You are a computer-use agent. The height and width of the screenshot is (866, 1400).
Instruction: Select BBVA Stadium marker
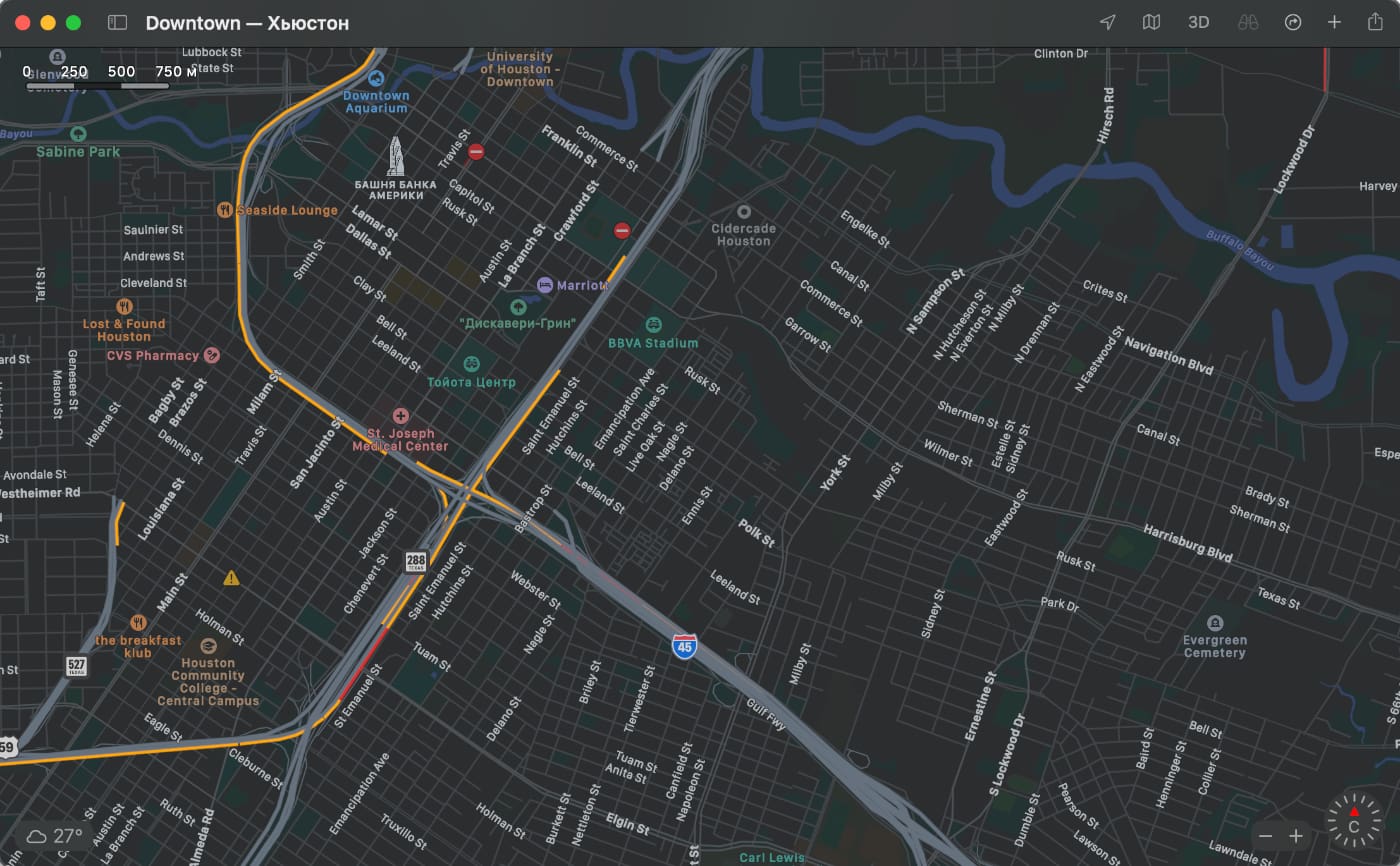click(653, 324)
